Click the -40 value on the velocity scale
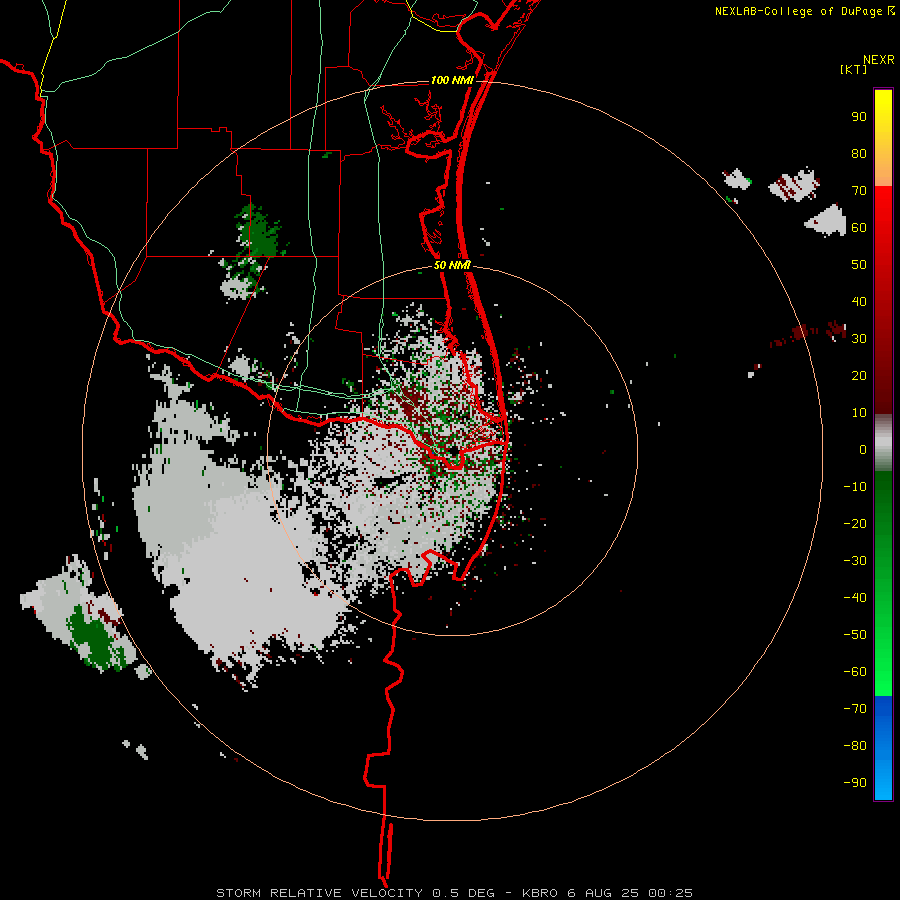The width and height of the screenshot is (900, 900). pyautogui.click(x=855, y=598)
